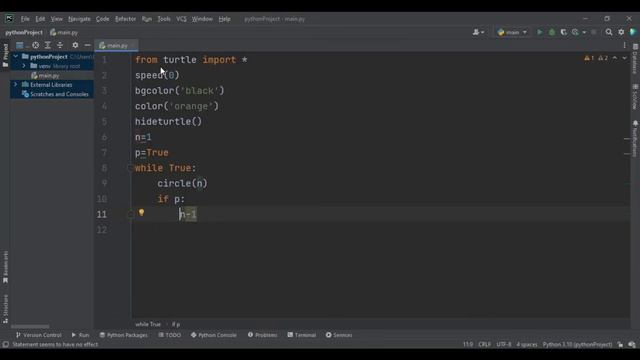640x360 pixels.
Task: Change the 4 spaces indent setting
Action: pos(527,344)
